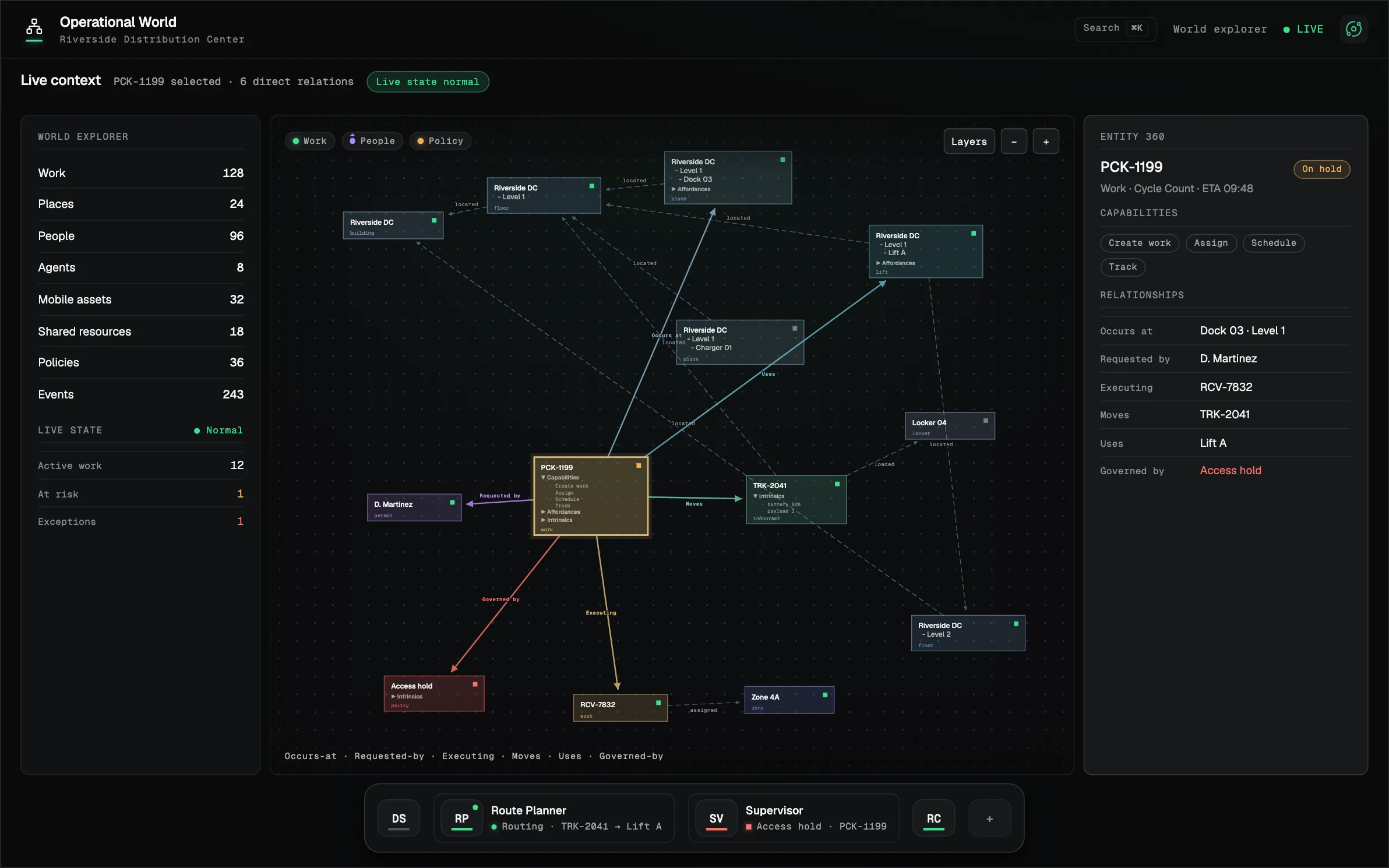Click status square on Charger 01 node
Viewport: 1389px width, 868px height.
point(795,329)
